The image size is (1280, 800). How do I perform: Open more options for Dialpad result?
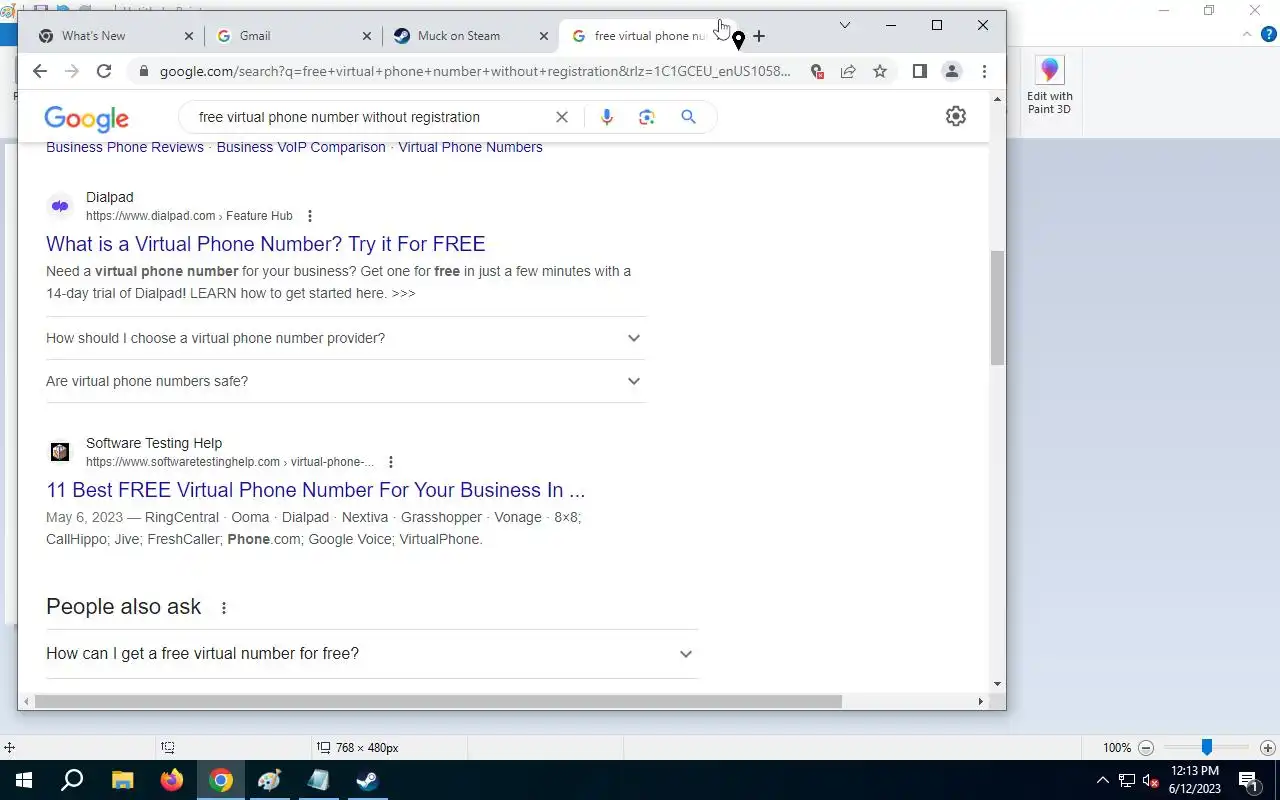click(310, 216)
